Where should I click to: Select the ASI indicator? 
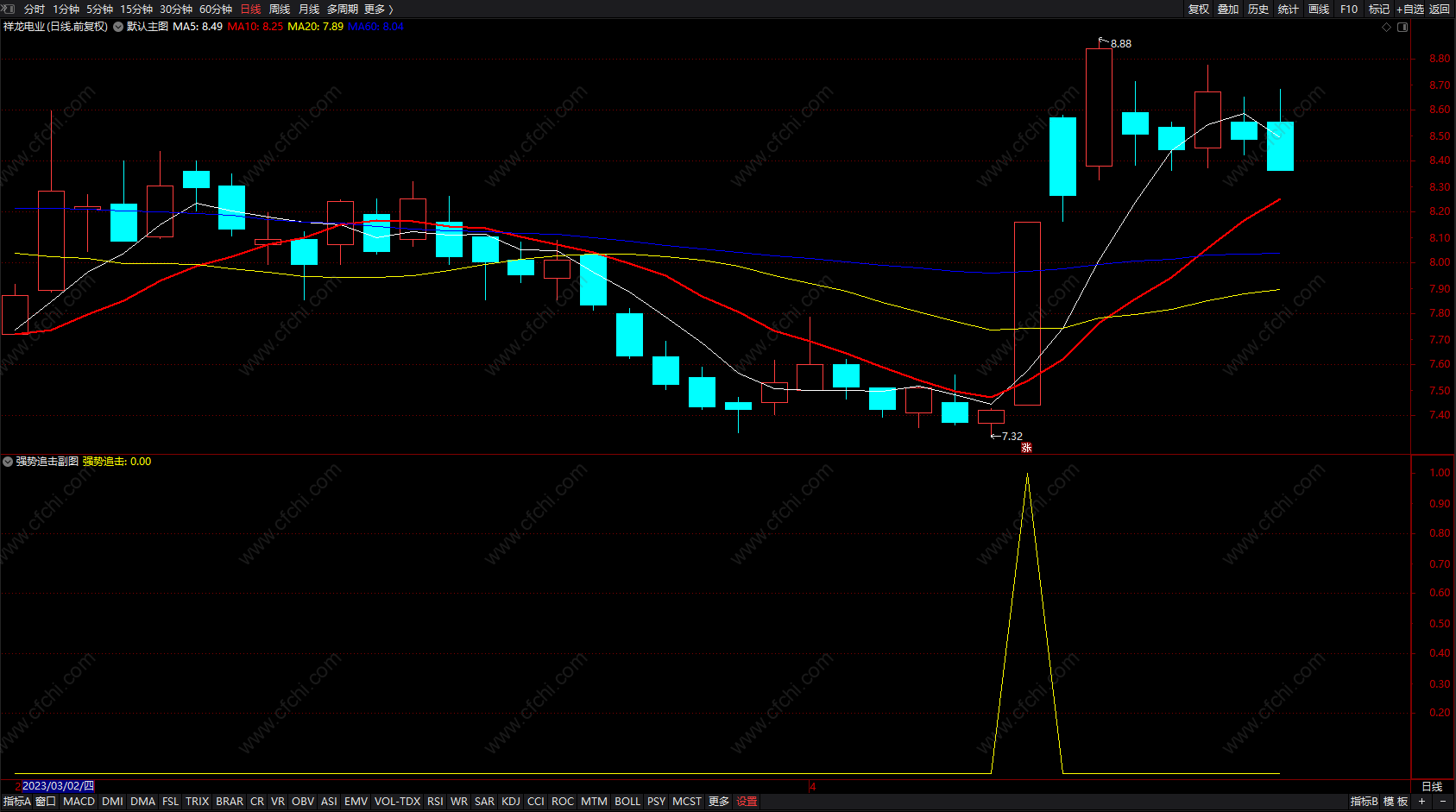pos(329,801)
